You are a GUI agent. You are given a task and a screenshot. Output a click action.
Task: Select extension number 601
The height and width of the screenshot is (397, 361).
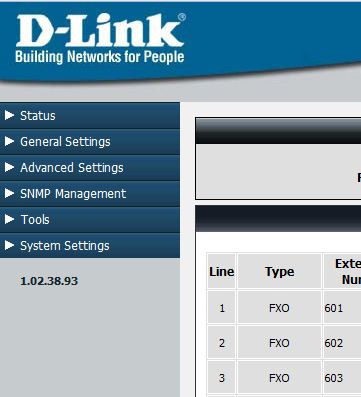(334, 308)
